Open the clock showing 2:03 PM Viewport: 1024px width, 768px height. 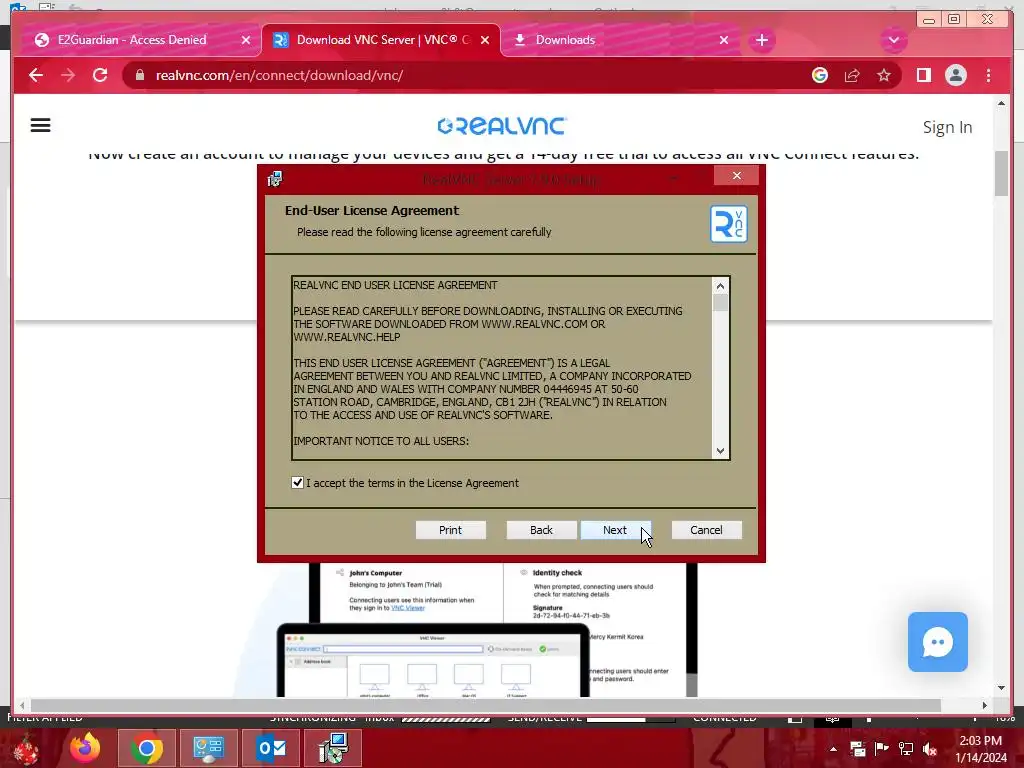(x=980, y=749)
